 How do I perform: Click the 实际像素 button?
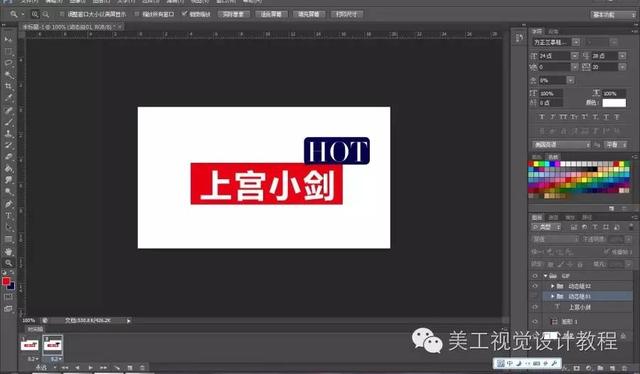(x=233, y=14)
